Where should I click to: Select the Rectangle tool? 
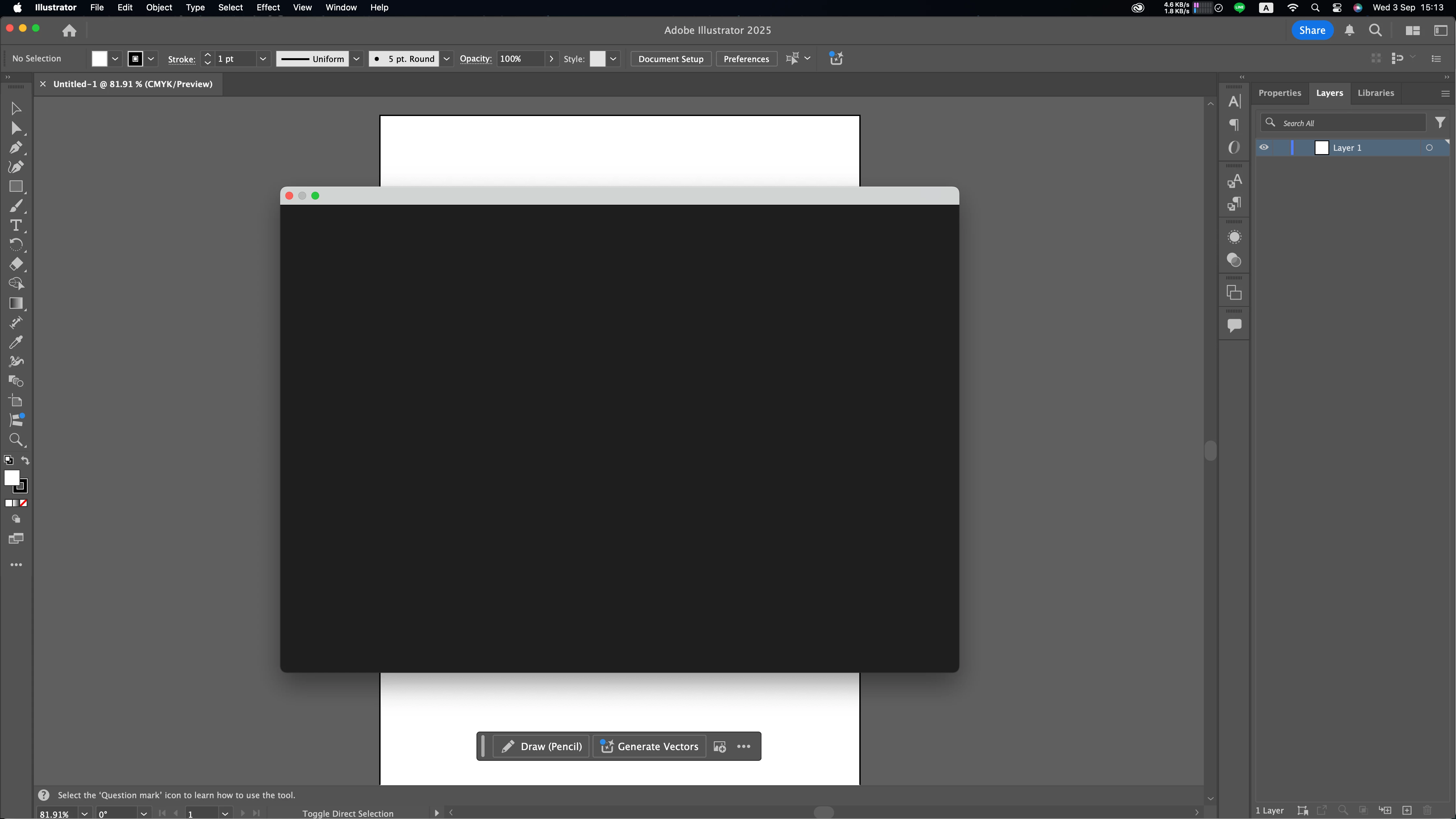pos(16,187)
